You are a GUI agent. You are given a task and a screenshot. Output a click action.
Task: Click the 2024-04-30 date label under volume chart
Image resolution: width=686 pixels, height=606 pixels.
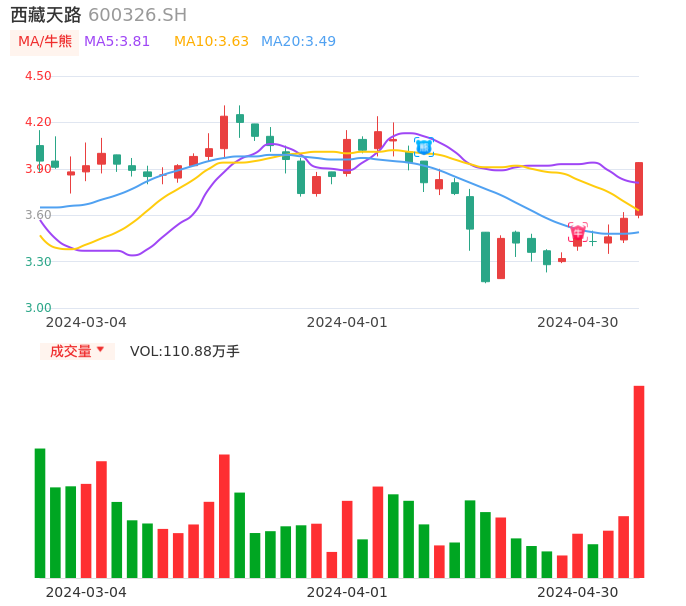click(x=577, y=592)
